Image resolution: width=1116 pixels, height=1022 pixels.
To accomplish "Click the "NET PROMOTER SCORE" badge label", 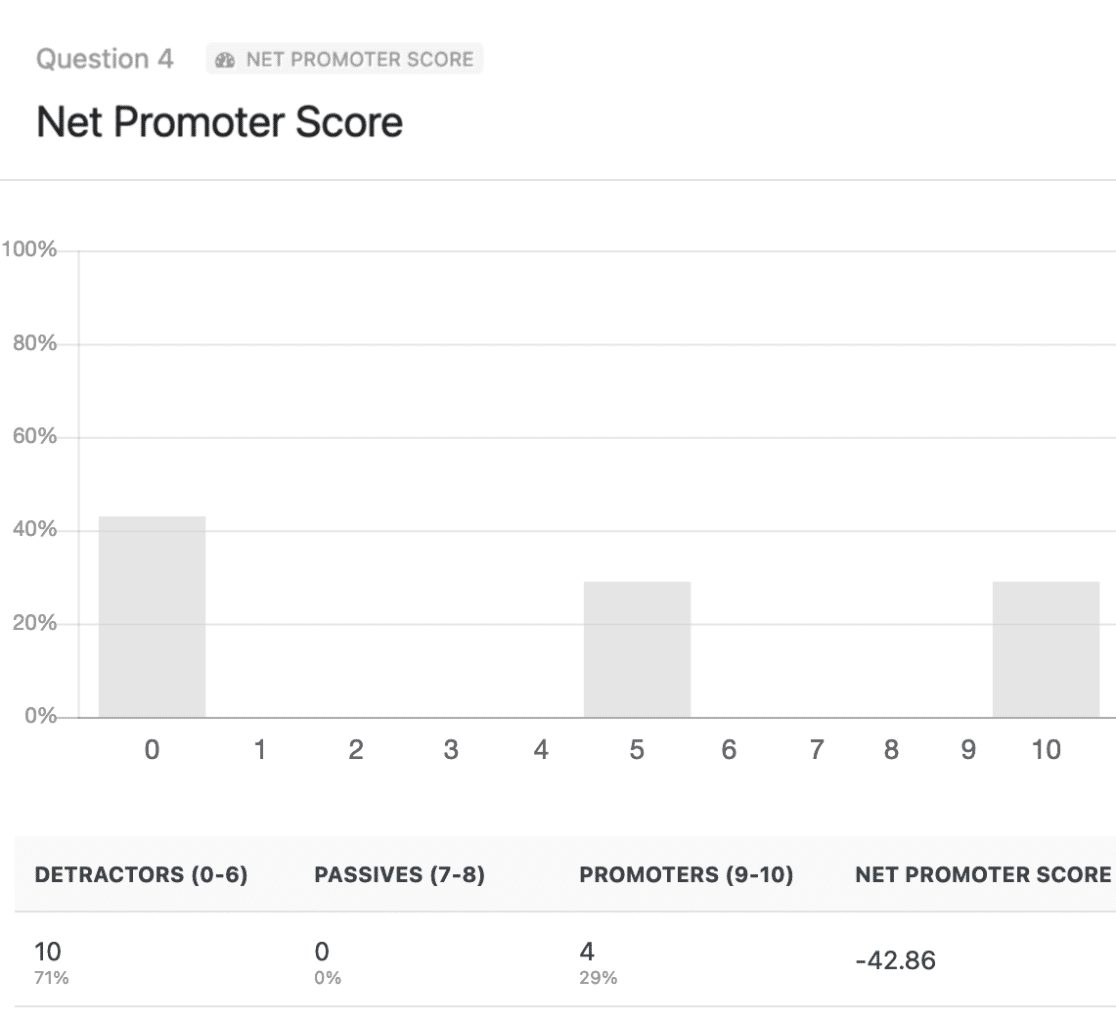I will point(360,60).
